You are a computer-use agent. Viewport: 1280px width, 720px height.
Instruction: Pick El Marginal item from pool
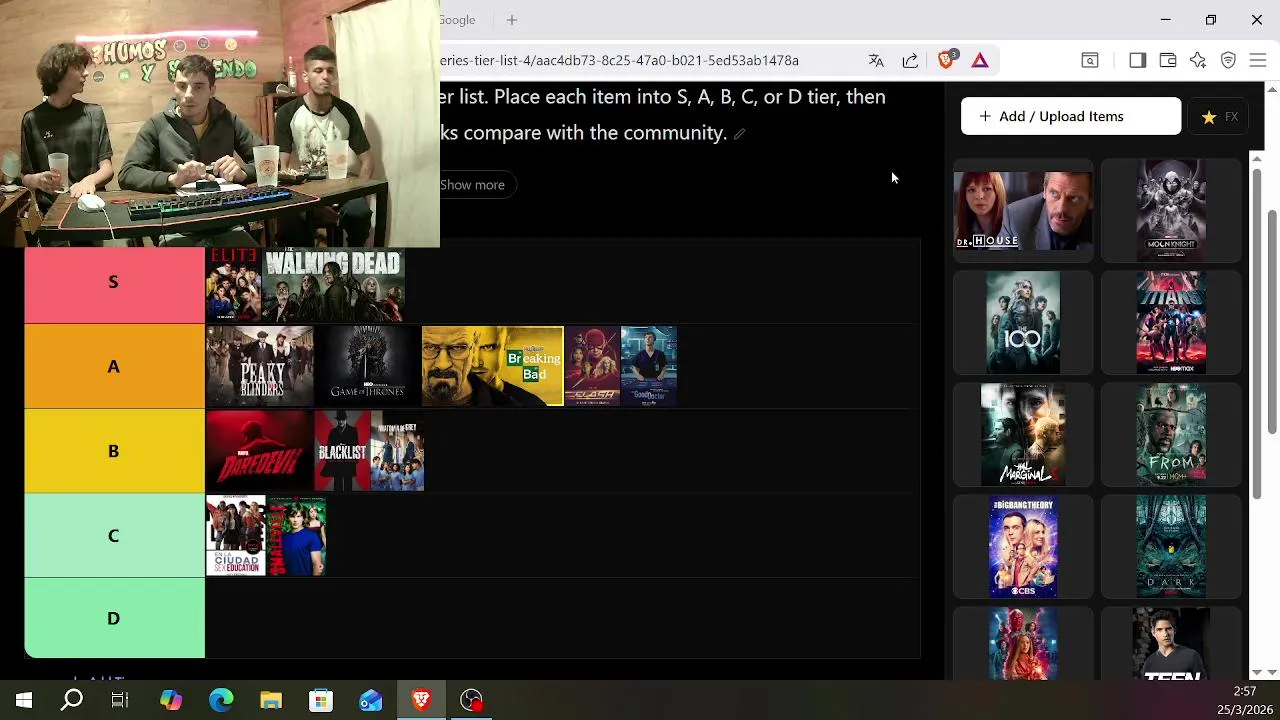tap(1023, 434)
